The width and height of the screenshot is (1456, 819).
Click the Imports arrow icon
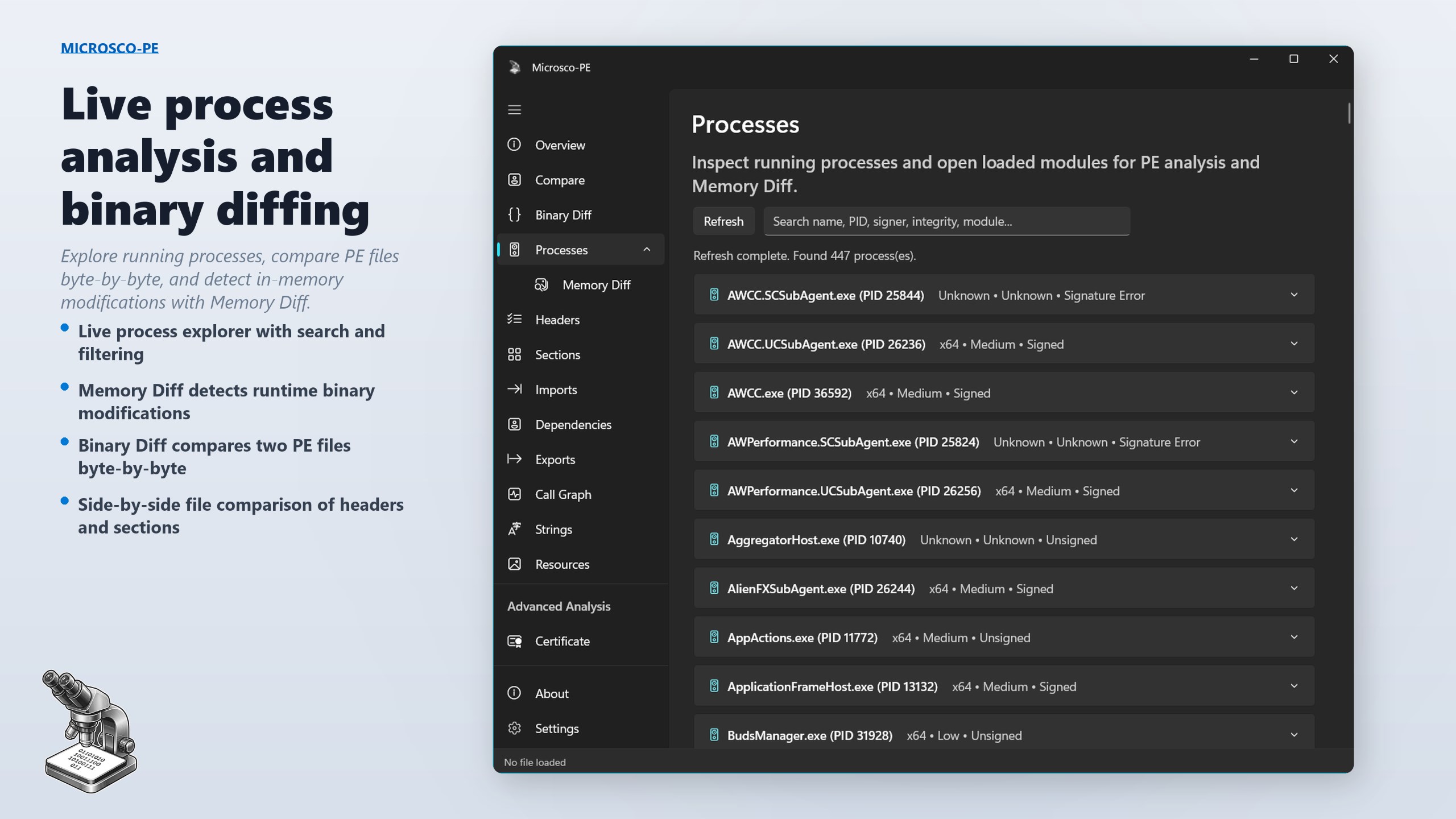point(515,390)
